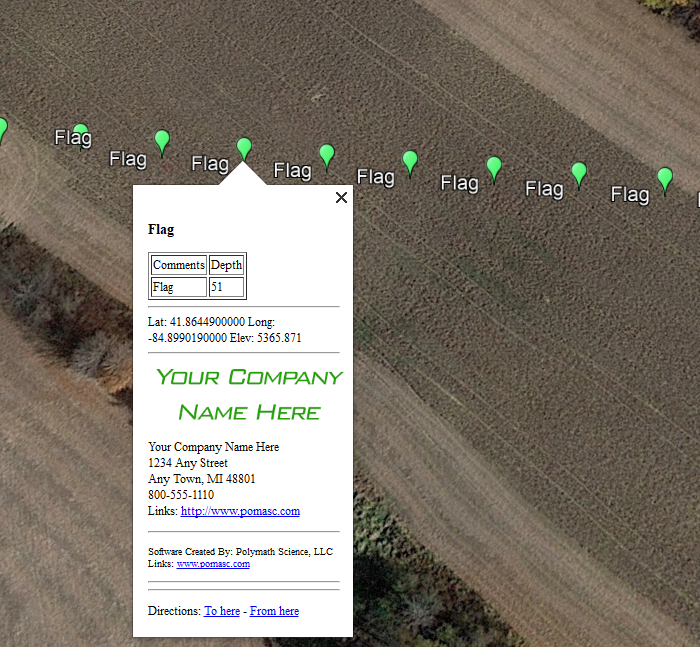Click the Comments table header cell

click(x=179, y=265)
